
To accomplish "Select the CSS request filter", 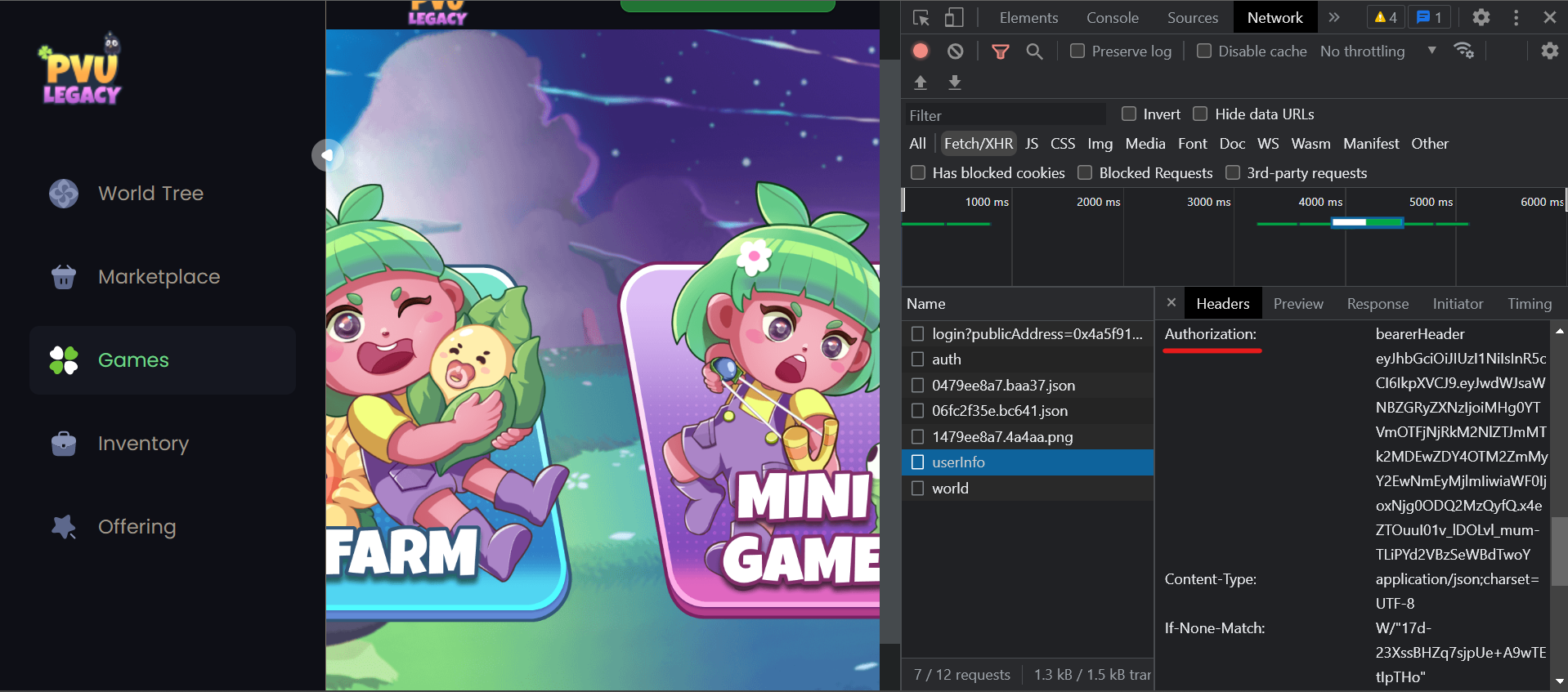I will click(x=1063, y=144).
